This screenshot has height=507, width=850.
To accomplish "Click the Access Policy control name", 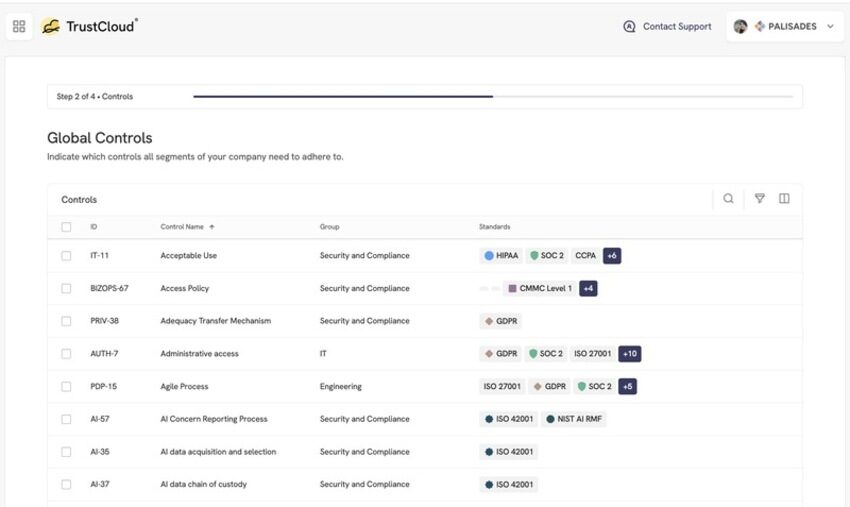I will [x=184, y=288].
